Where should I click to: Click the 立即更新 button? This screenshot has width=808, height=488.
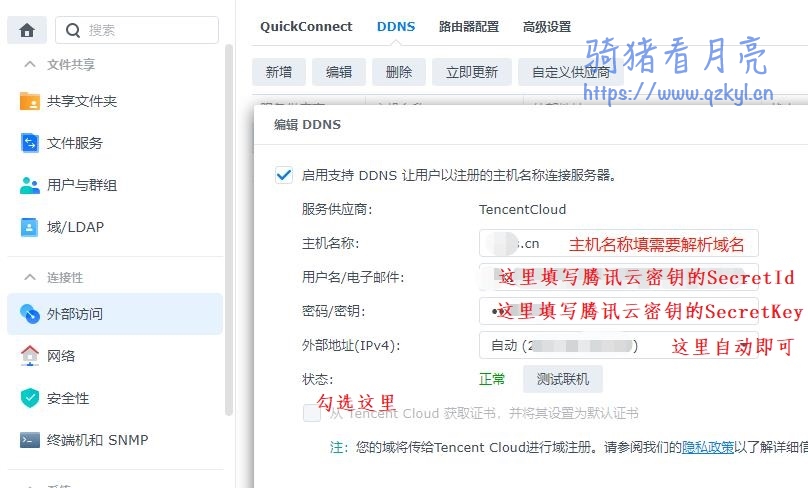point(472,72)
